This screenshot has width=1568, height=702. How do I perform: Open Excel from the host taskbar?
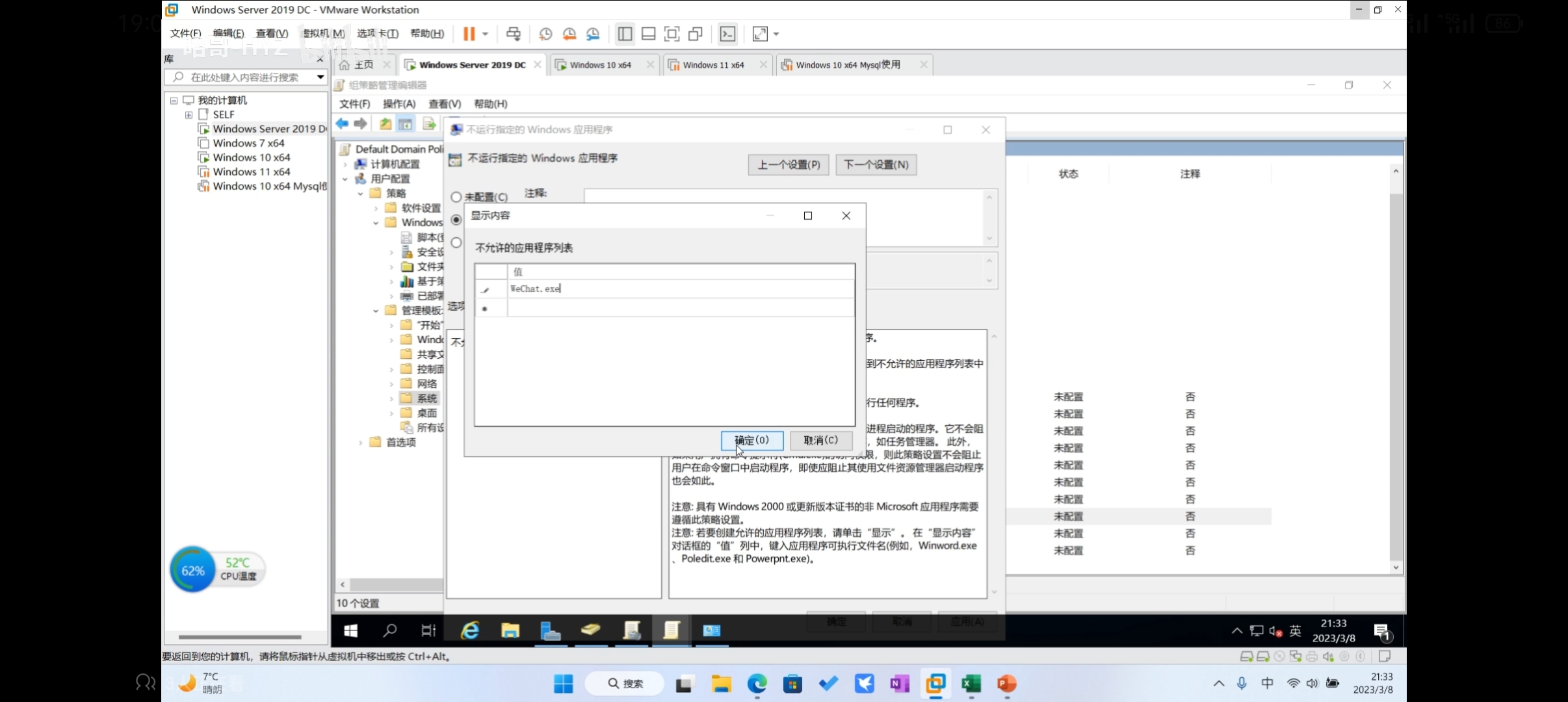pos(971,684)
